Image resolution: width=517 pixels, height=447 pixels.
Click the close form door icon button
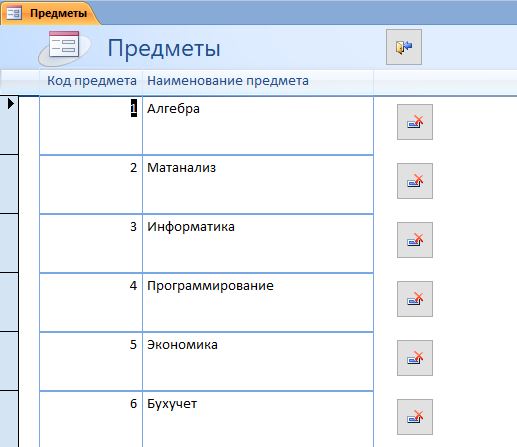(404, 47)
